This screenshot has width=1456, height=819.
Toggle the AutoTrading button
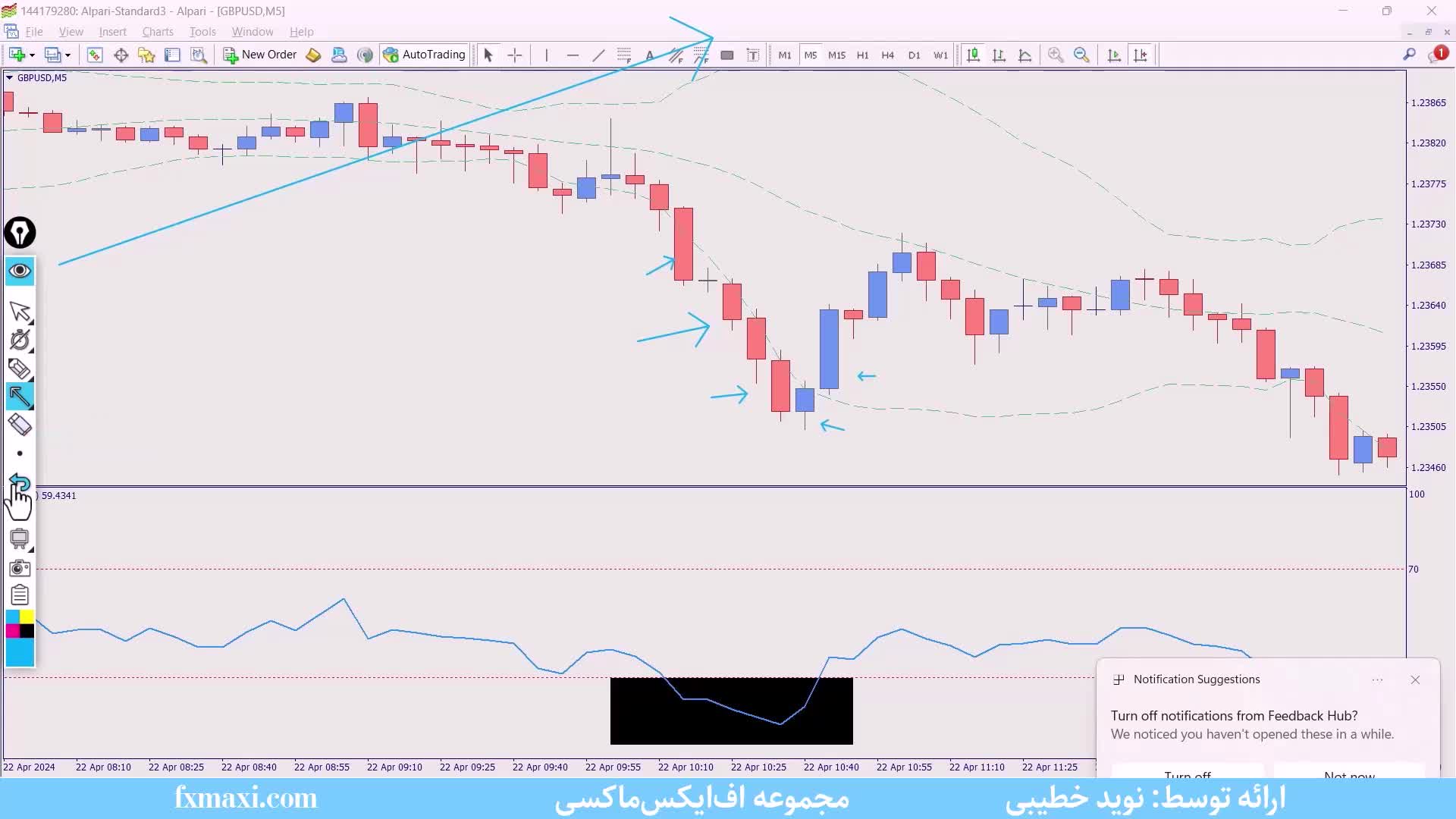pyautogui.click(x=425, y=55)
